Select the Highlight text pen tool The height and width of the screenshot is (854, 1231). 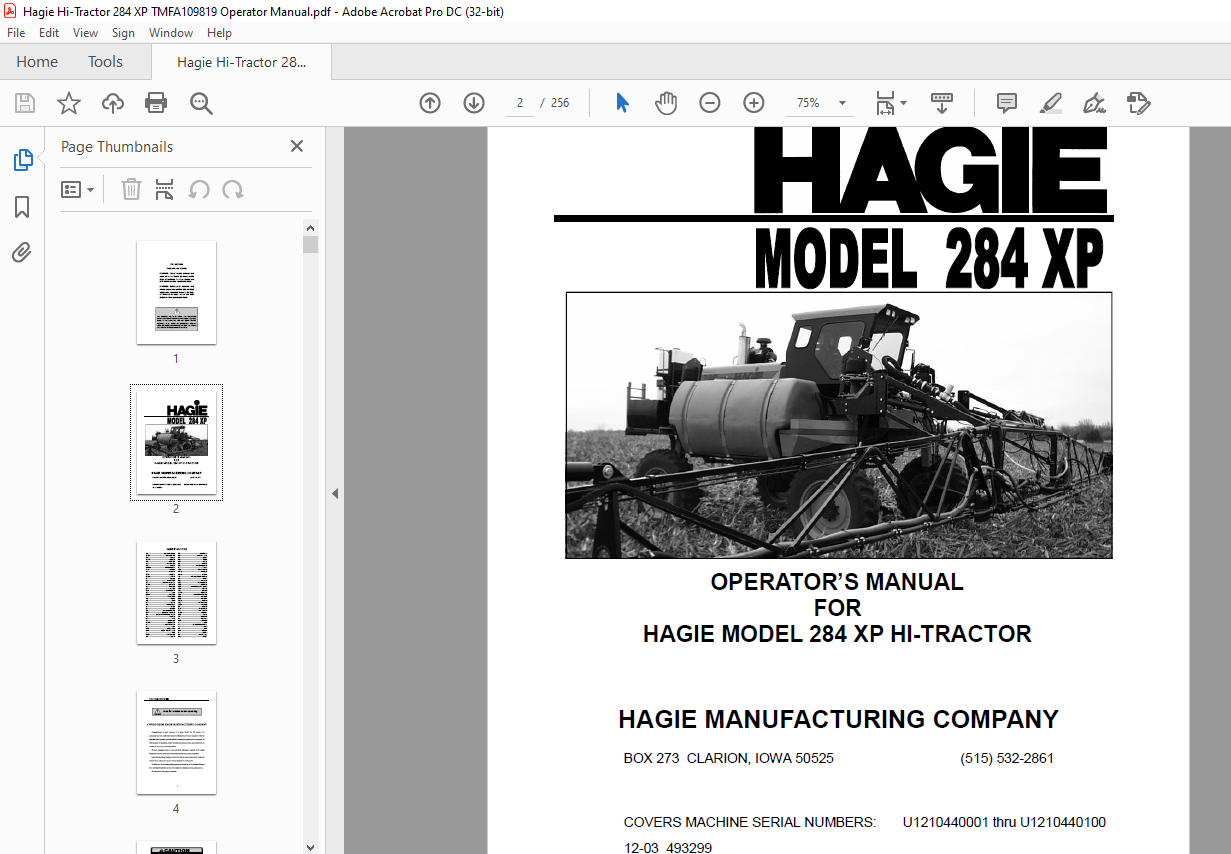pos(1050,103)
